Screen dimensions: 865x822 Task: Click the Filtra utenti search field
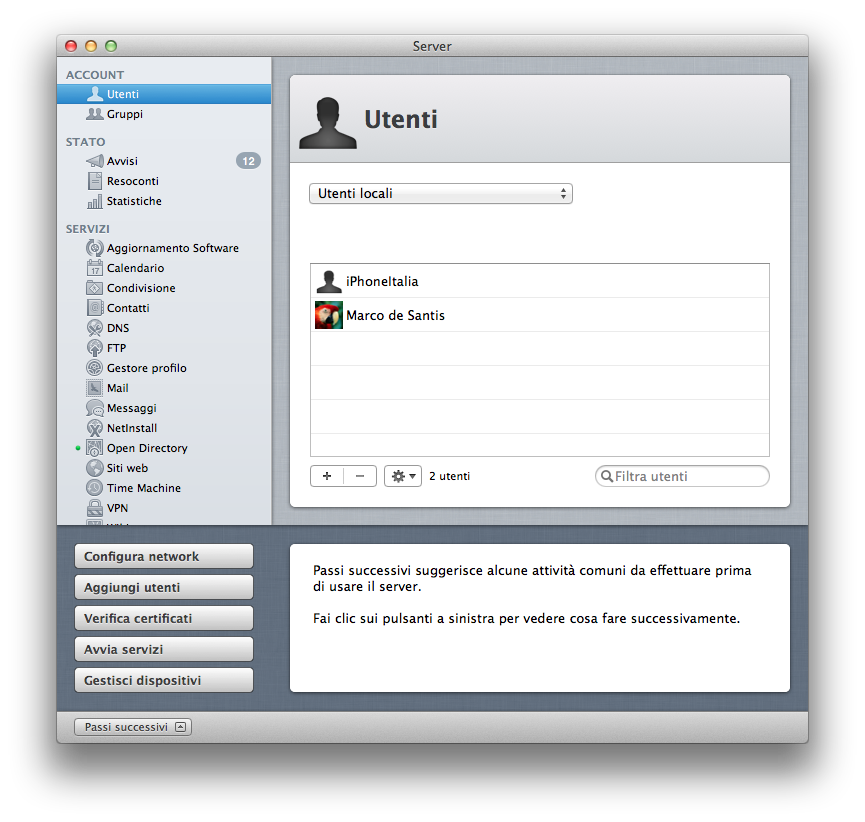(682, 476)
